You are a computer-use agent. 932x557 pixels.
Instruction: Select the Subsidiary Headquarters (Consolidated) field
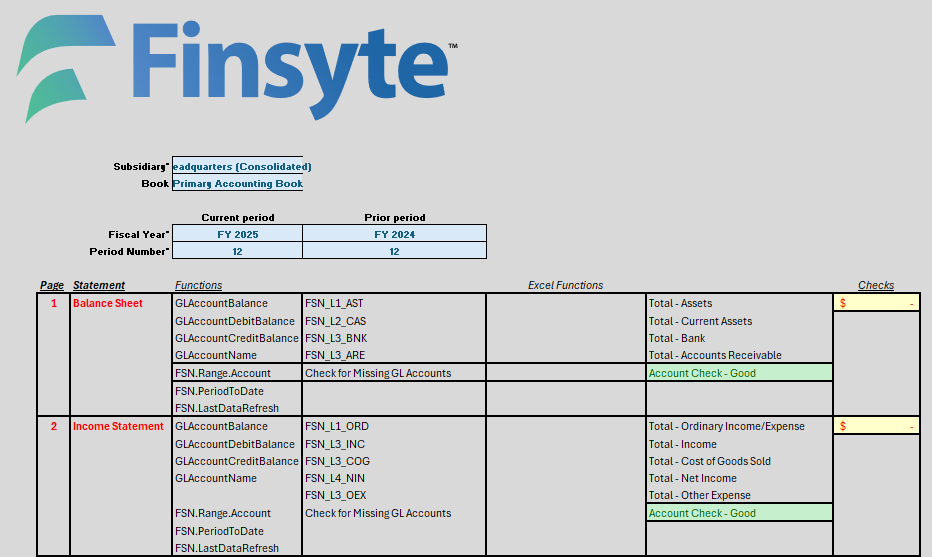237,166
